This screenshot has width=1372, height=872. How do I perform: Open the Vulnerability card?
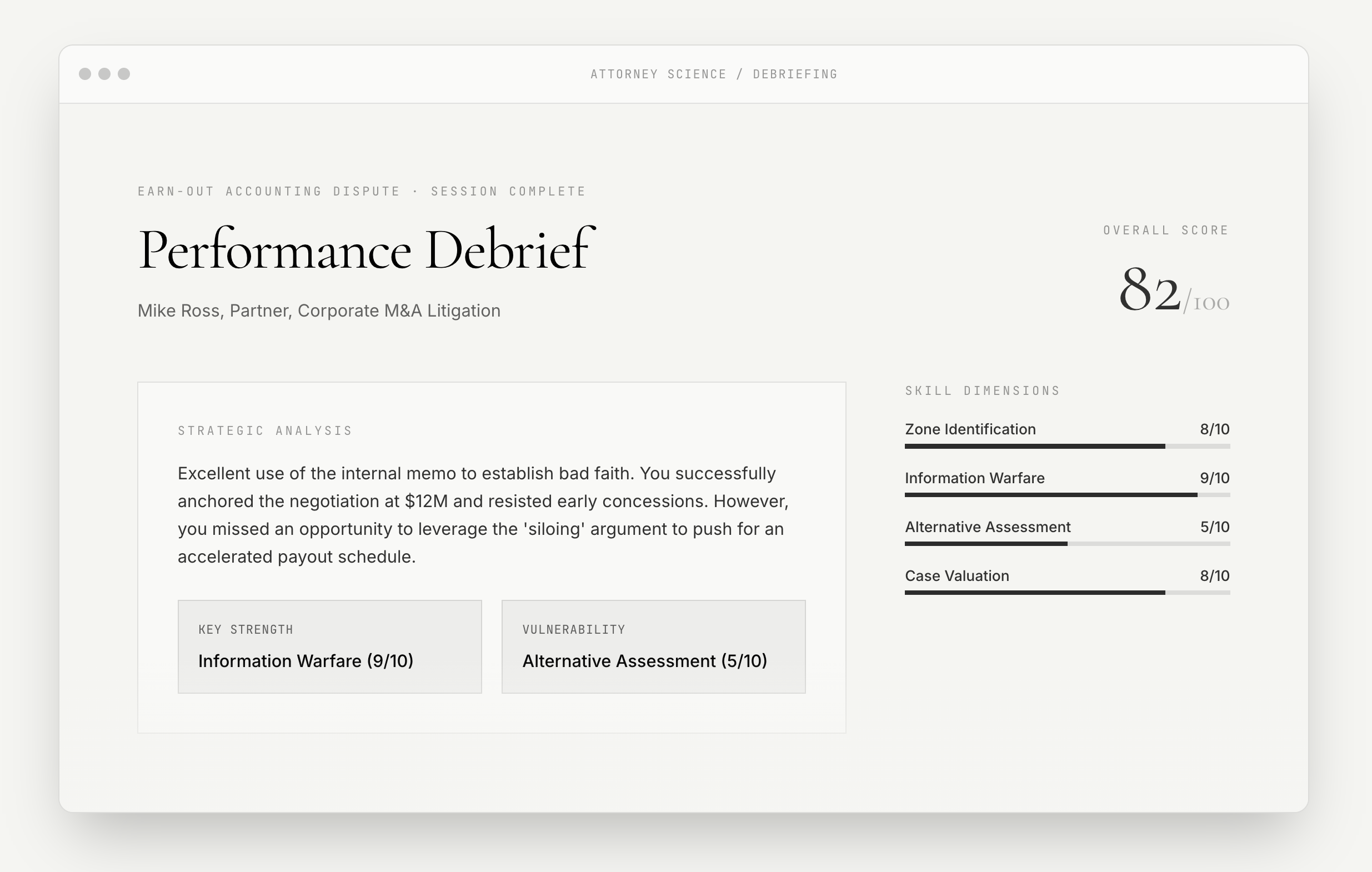[653, 647]
